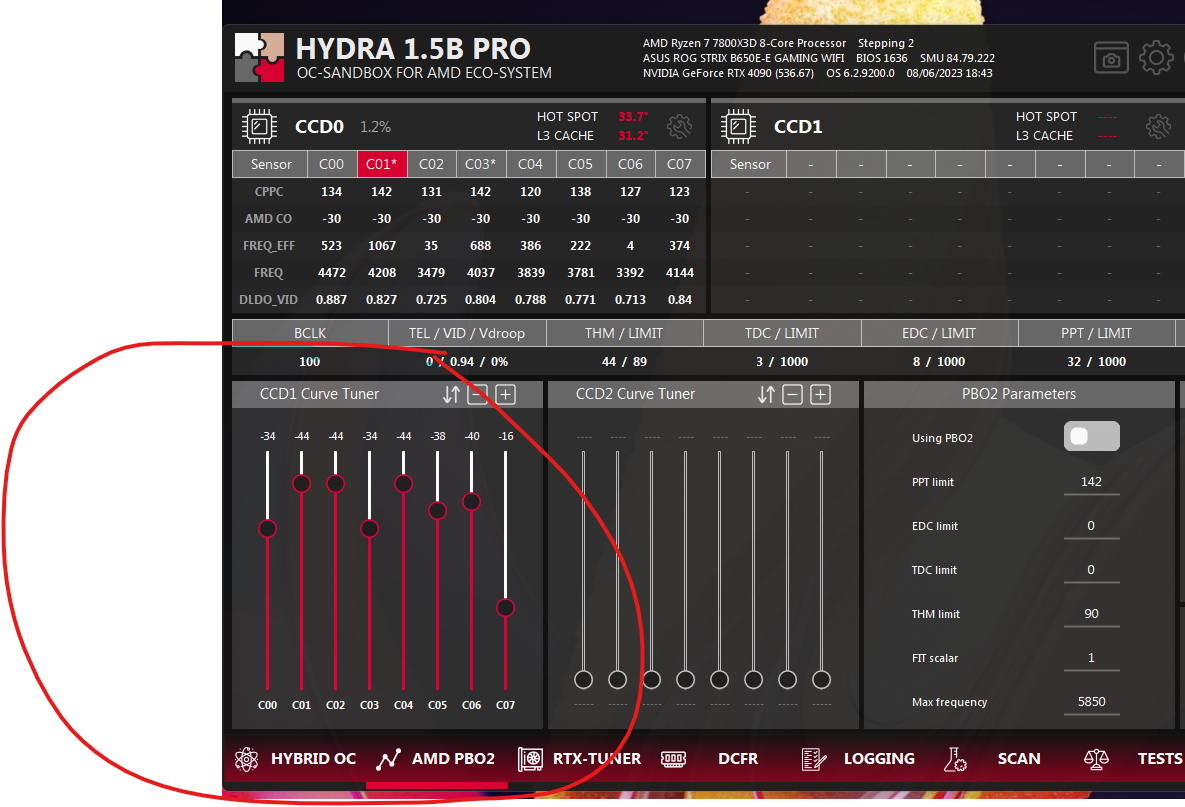The width and height of the screenshot is (1185, 807).
Task: Click CCD2 Curve Tuner minus button
Action: tap(792, 394)
